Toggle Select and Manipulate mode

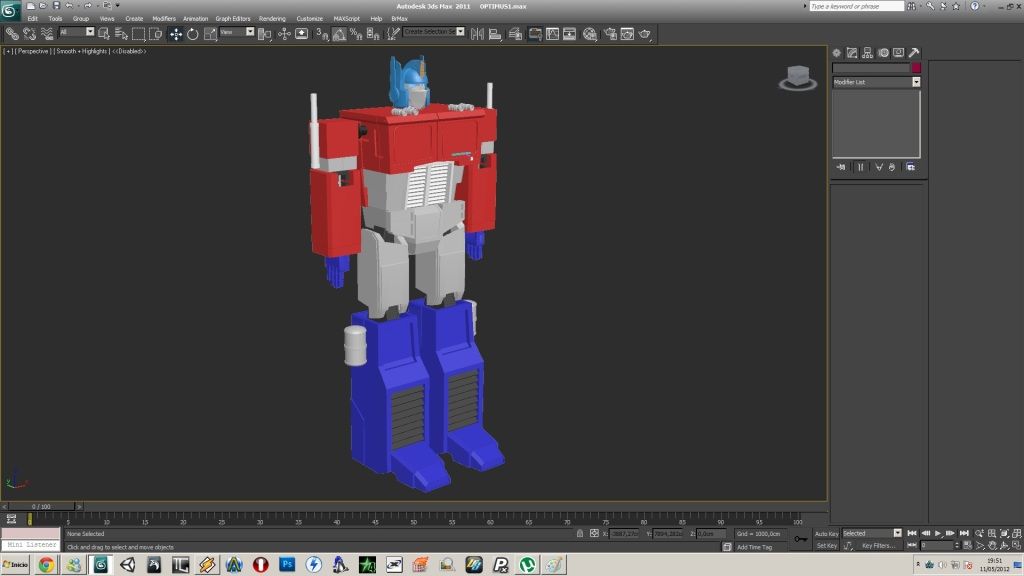(x=284, y=34)
